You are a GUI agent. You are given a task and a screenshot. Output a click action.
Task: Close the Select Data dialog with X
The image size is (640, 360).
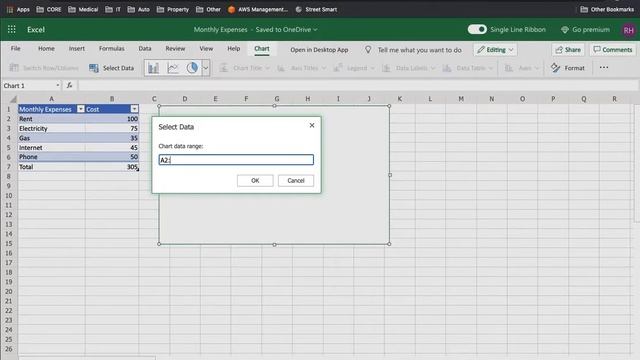[312, 125]
